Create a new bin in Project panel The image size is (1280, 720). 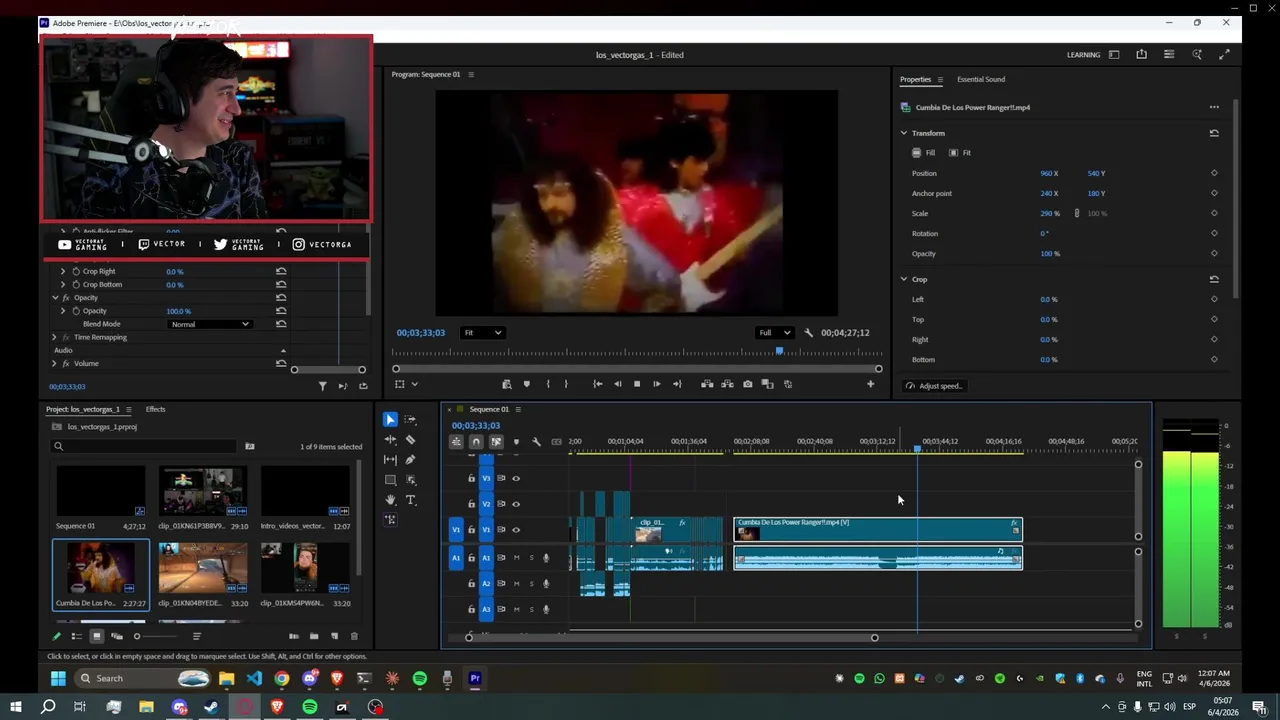coord(314,636)
